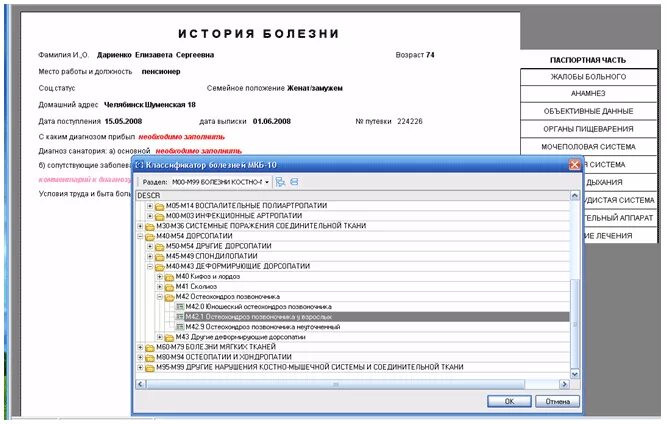Open the Раздел dropdown M00-M99
Screen dimensions: 667x424
coord(267,182)
